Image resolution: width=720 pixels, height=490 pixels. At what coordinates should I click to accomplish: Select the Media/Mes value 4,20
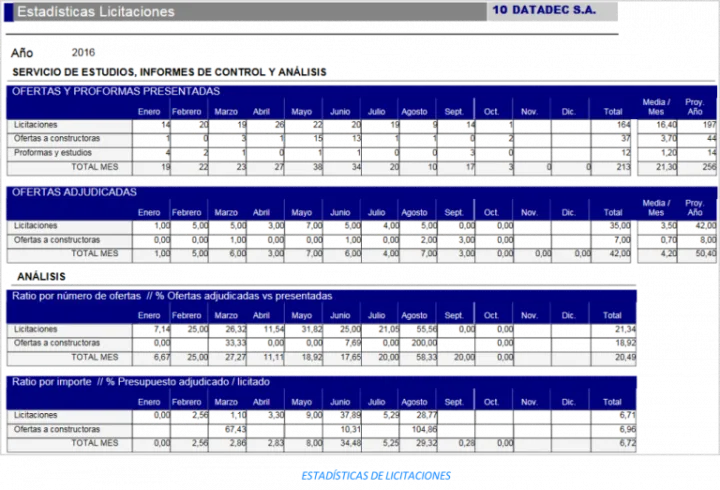point(669,253)
